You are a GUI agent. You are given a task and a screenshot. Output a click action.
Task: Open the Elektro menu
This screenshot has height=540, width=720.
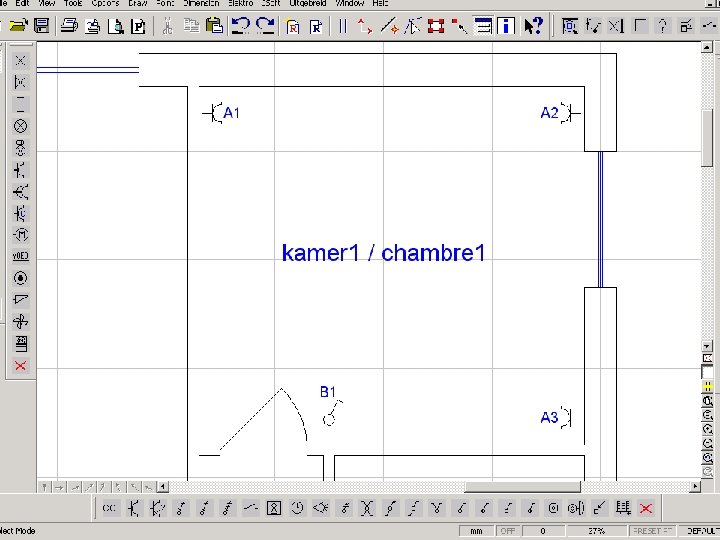(241, 3)
